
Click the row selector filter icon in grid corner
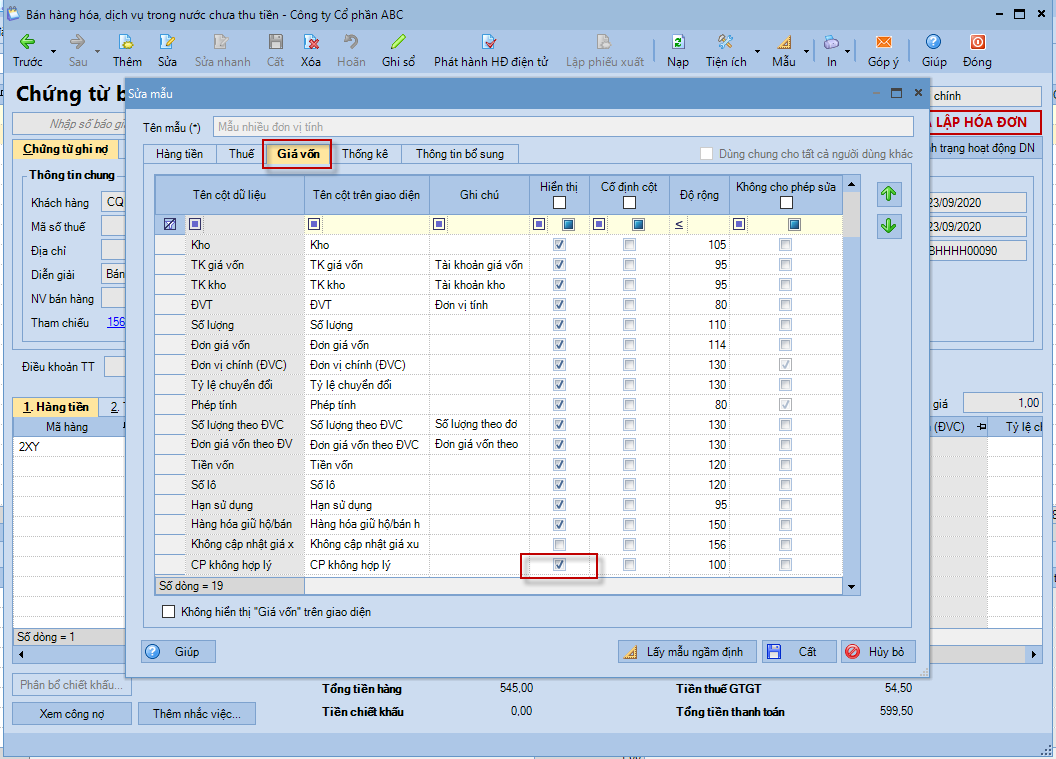170,224
